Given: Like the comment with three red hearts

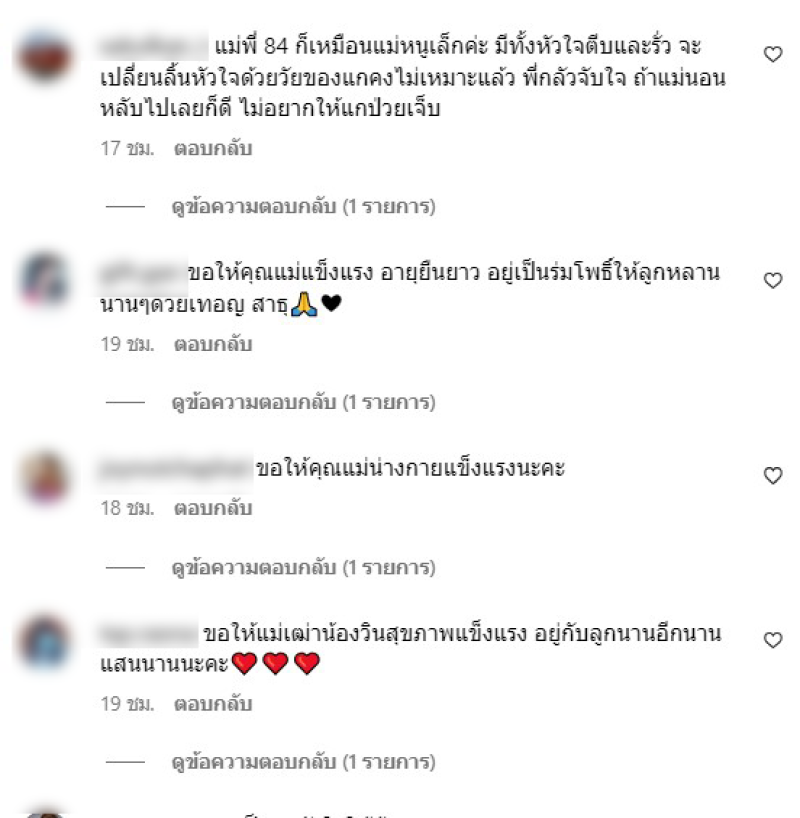Looking at the screenshot, I should 773,640.
